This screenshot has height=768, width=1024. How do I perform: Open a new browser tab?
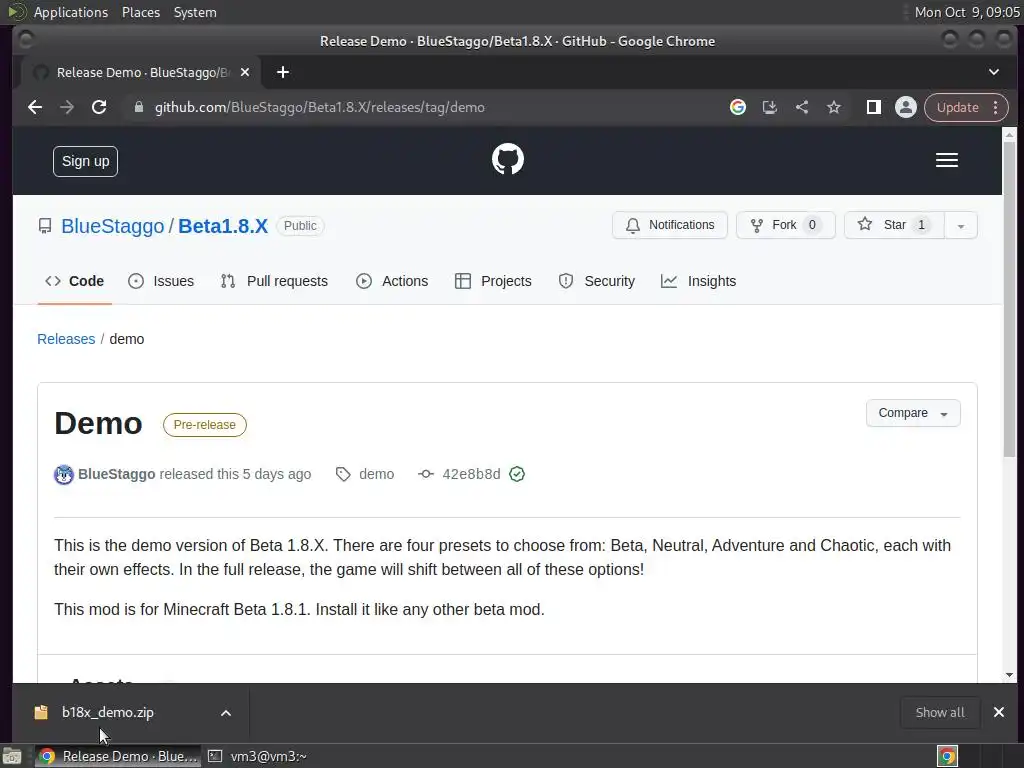[283, 72]
